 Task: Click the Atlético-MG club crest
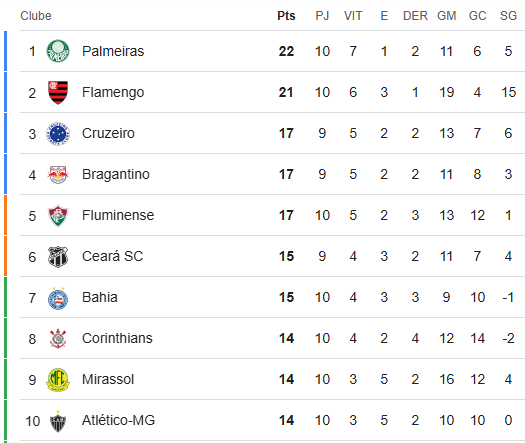(58, 421)
